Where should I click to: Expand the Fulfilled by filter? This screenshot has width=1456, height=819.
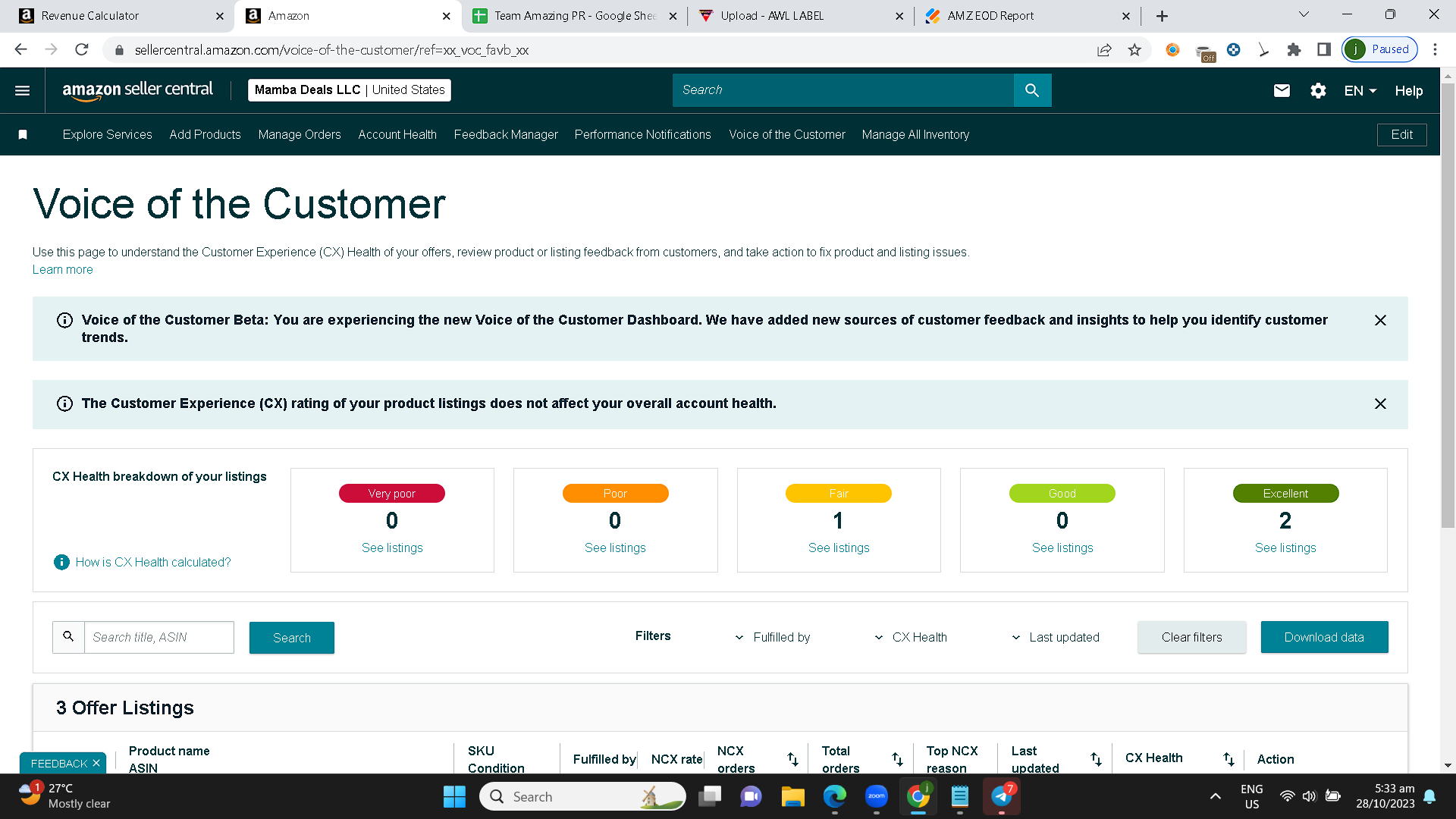[x=773, y=637]
